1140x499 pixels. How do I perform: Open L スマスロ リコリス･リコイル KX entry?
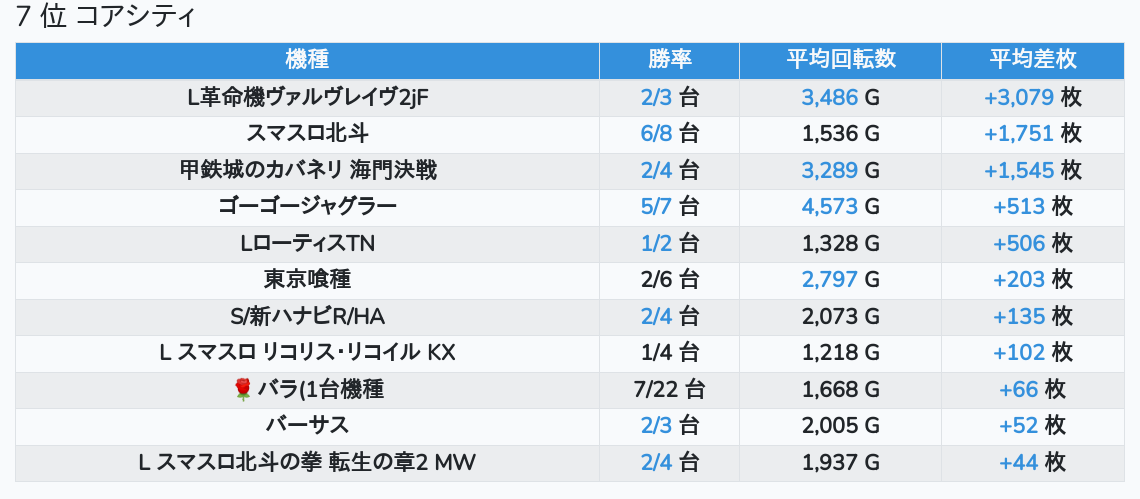[308, 353]
